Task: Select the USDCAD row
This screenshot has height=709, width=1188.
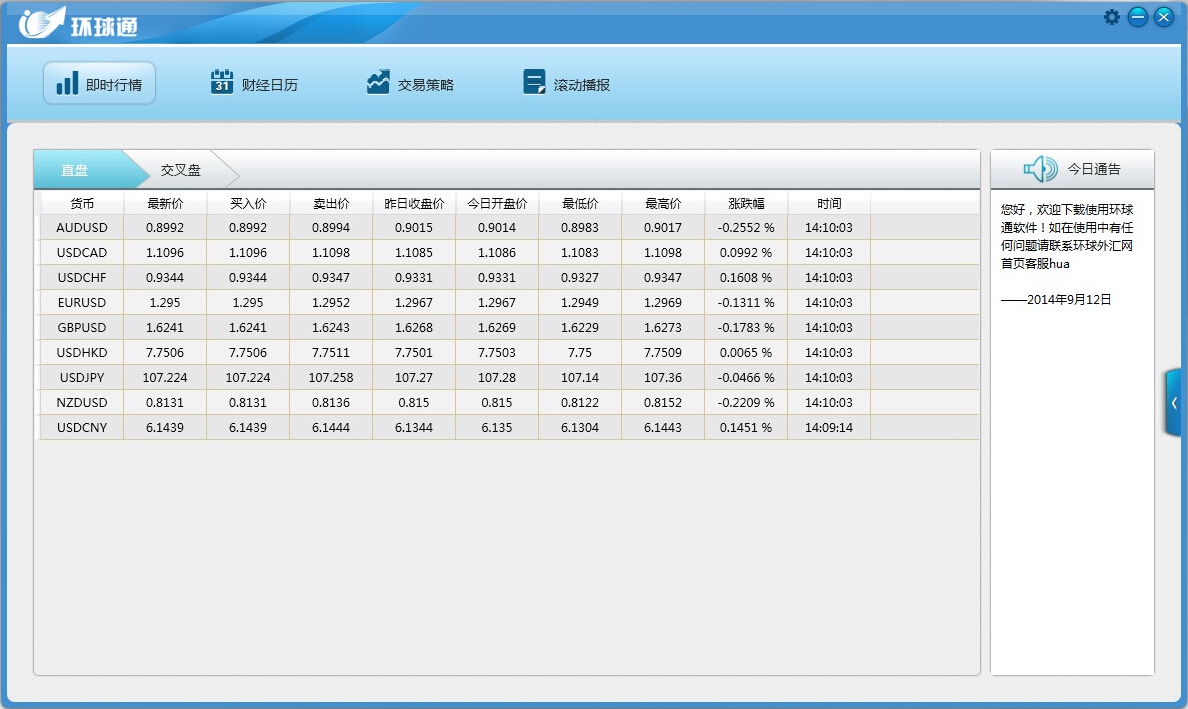Action: [509, 252]
